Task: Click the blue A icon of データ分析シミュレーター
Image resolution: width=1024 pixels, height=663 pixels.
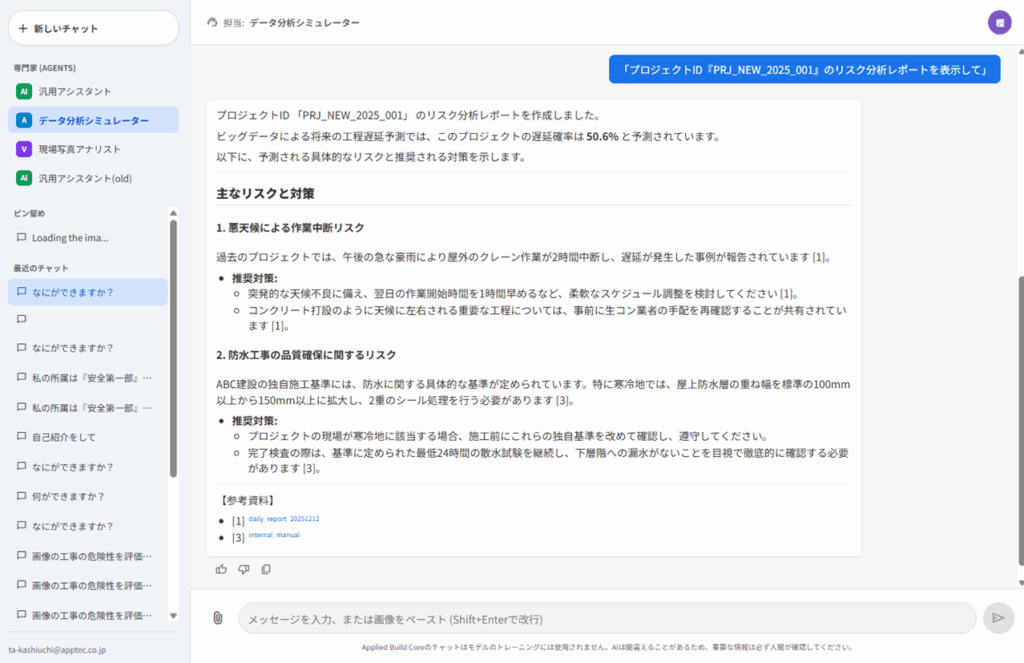Action: pos(24,120)
